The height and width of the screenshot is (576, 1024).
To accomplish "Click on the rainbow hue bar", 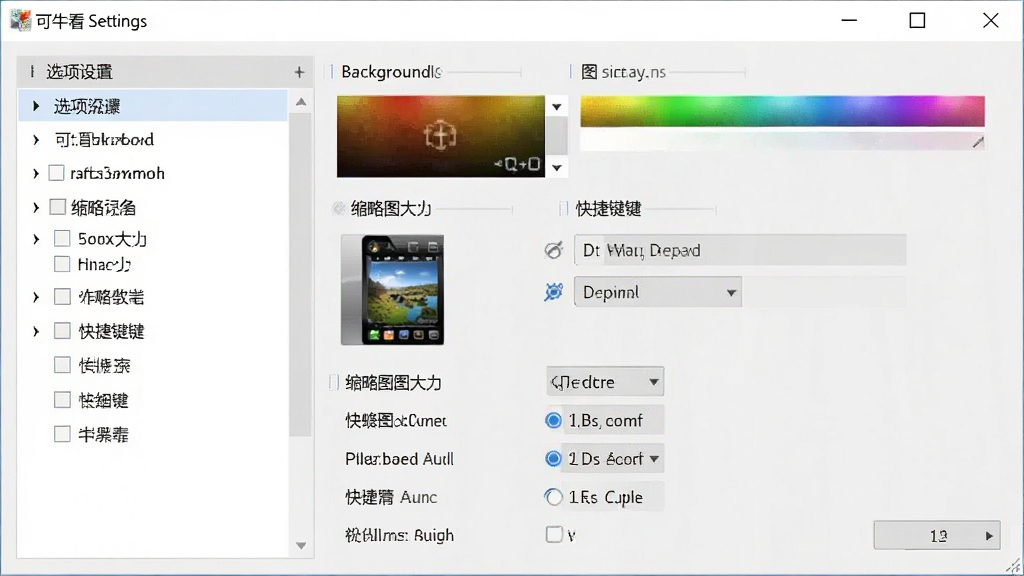I will coord(782,111).
